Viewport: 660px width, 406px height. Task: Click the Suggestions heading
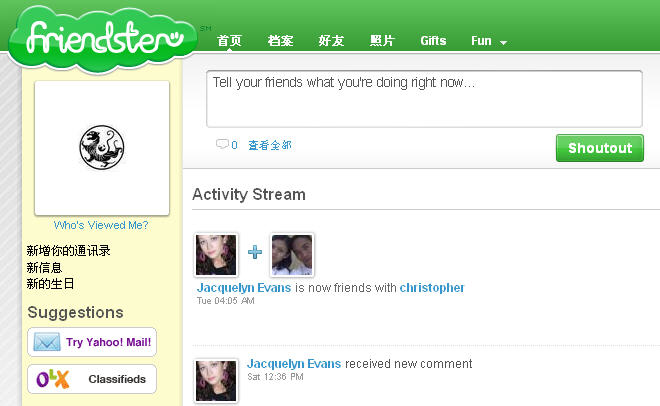[75, 313]
